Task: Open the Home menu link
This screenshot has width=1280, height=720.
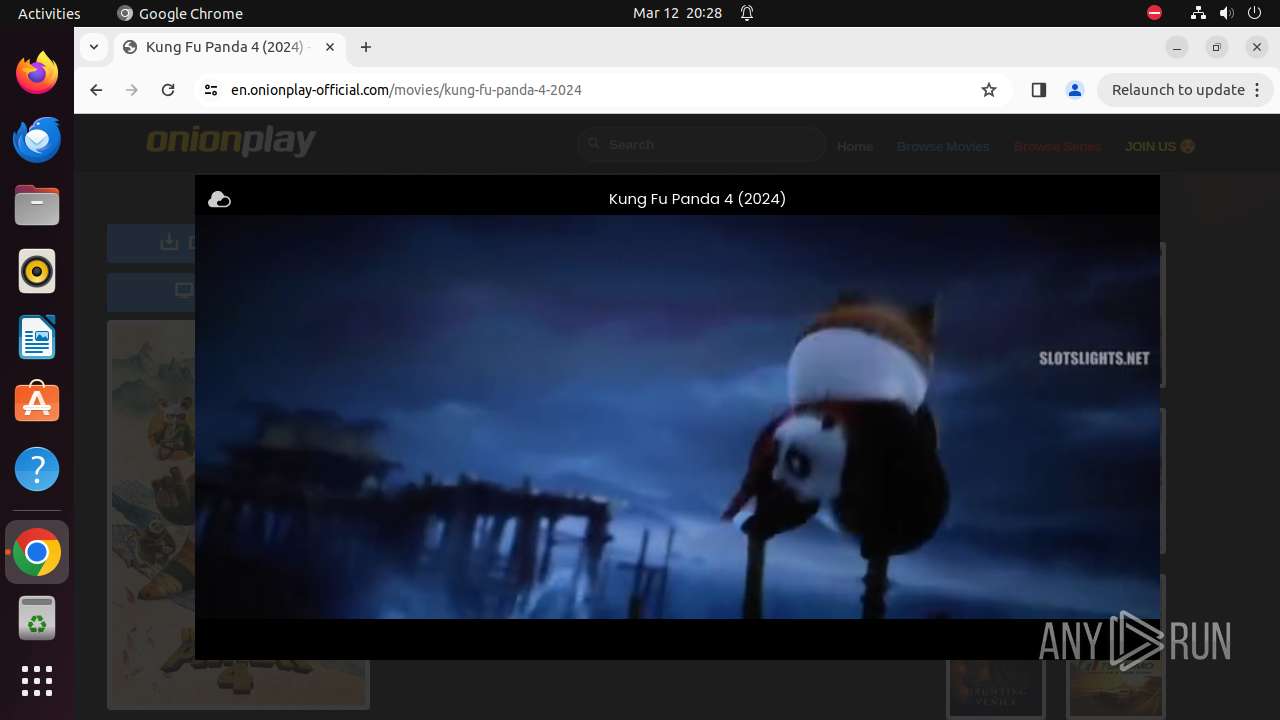Action: point(855,146)
